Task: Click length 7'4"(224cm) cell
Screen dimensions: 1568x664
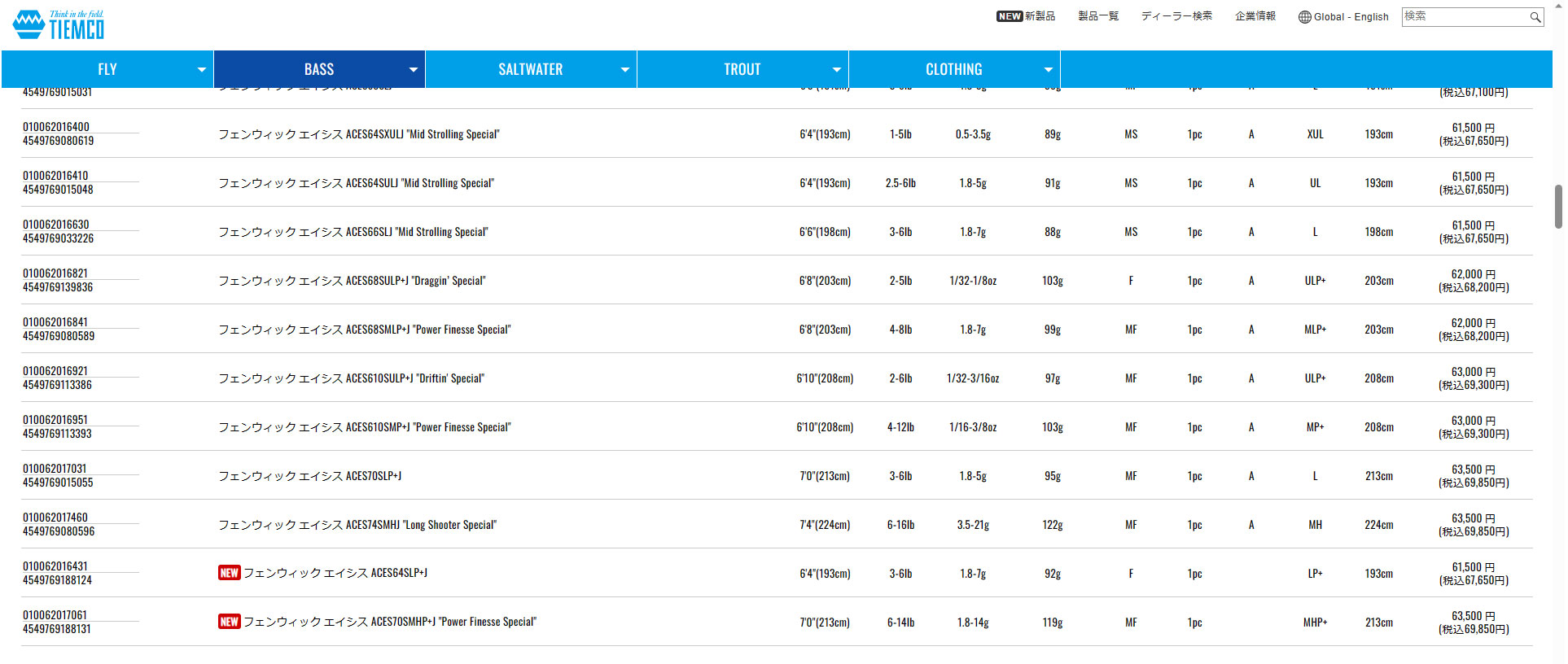Action: pyautogui.click(x=825, y=525)
